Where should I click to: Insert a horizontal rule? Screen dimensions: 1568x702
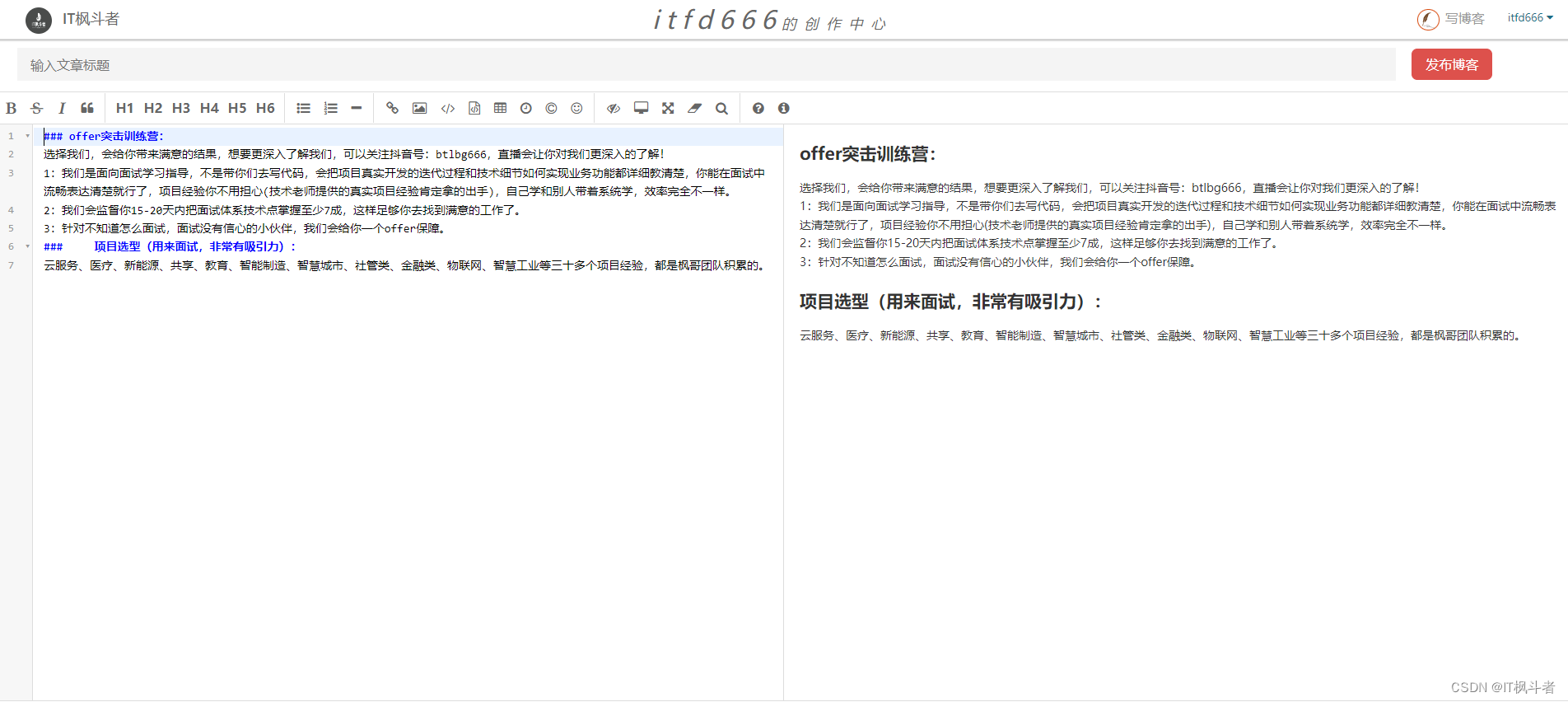click(x=357, y=108)
